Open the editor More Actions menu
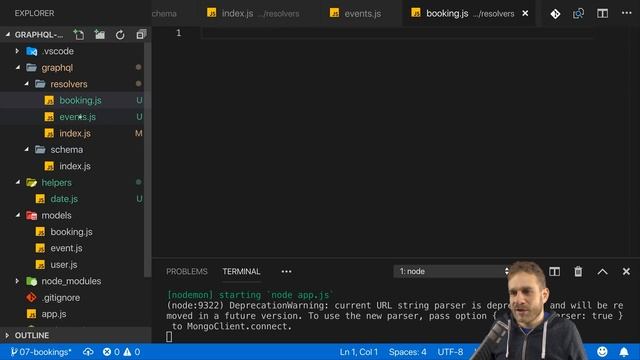This screenshot has height=360, width=640. click(x=627, y=13)
